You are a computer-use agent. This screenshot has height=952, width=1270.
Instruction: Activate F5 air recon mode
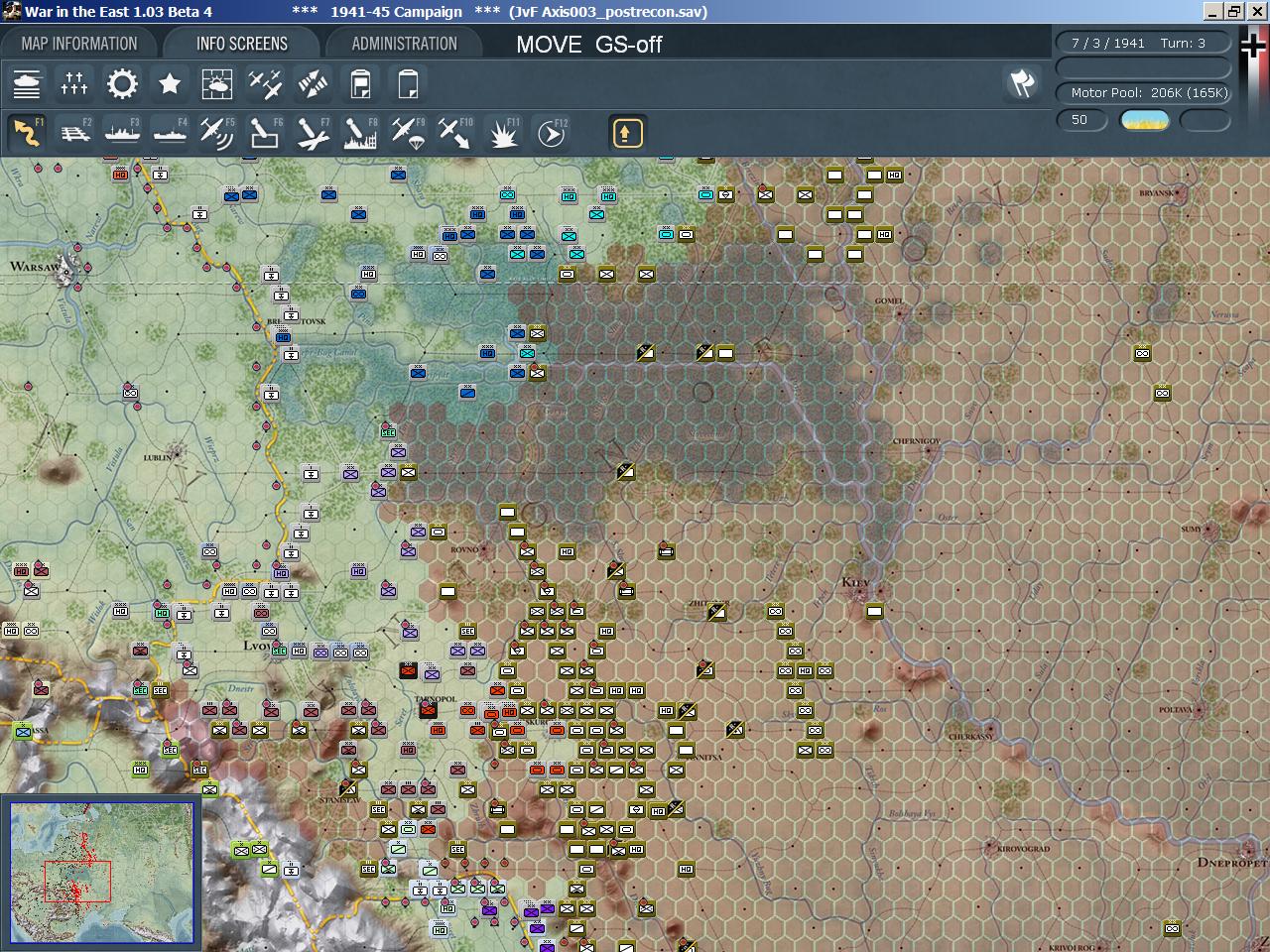coord(217,133)
